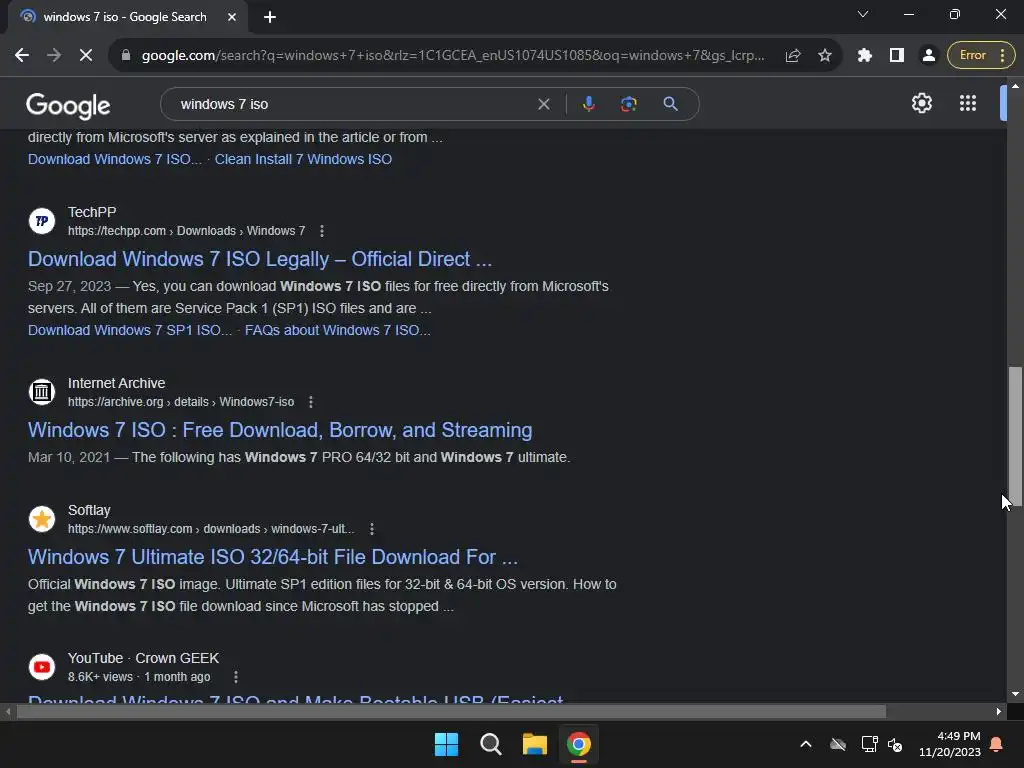The height and width of the screenshot is (768, 1024).
Task: Clear the search box text
Action: click(543, 104)
